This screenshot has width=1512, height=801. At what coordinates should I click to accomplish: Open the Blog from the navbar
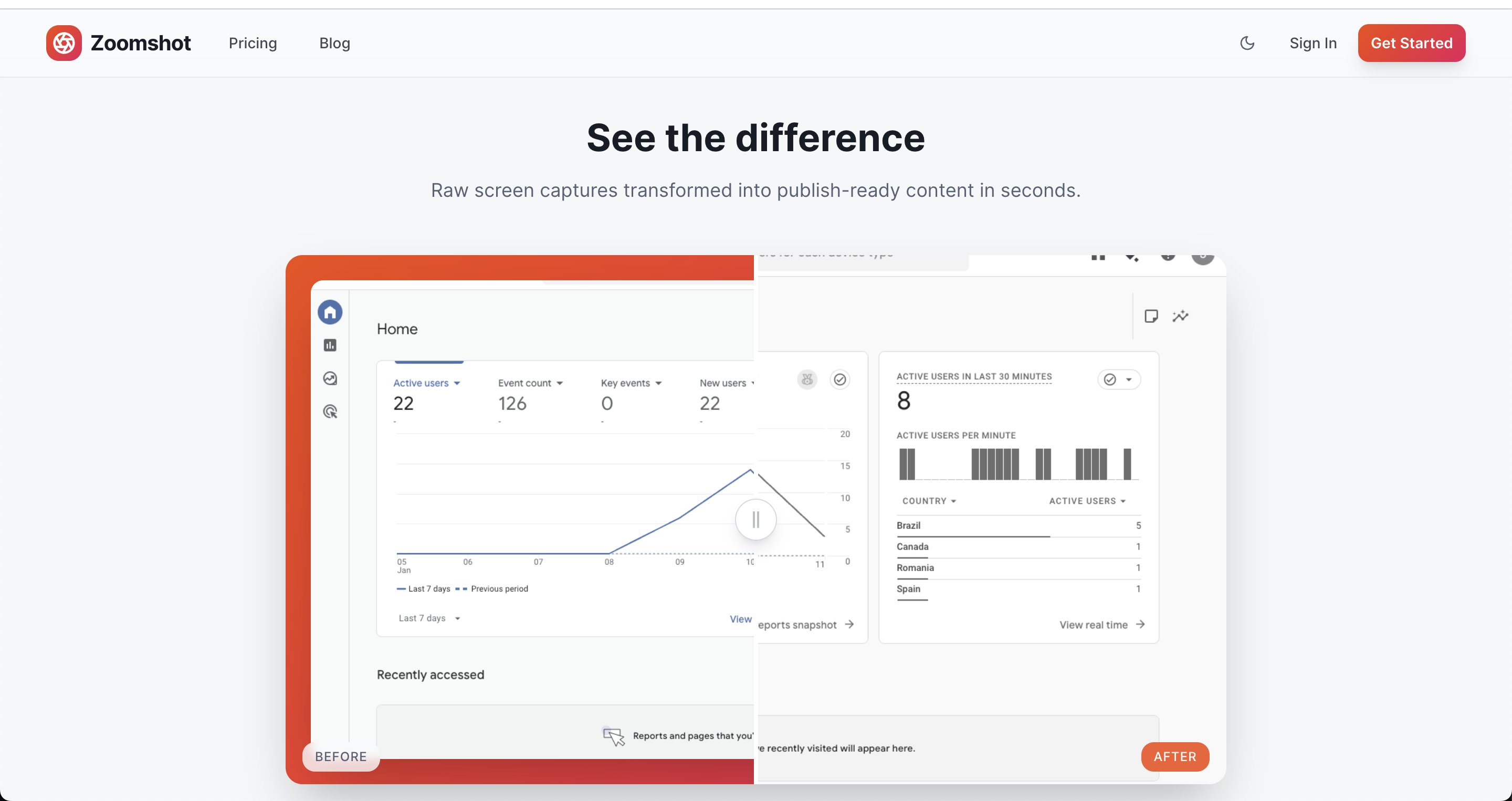coord(334,43)
